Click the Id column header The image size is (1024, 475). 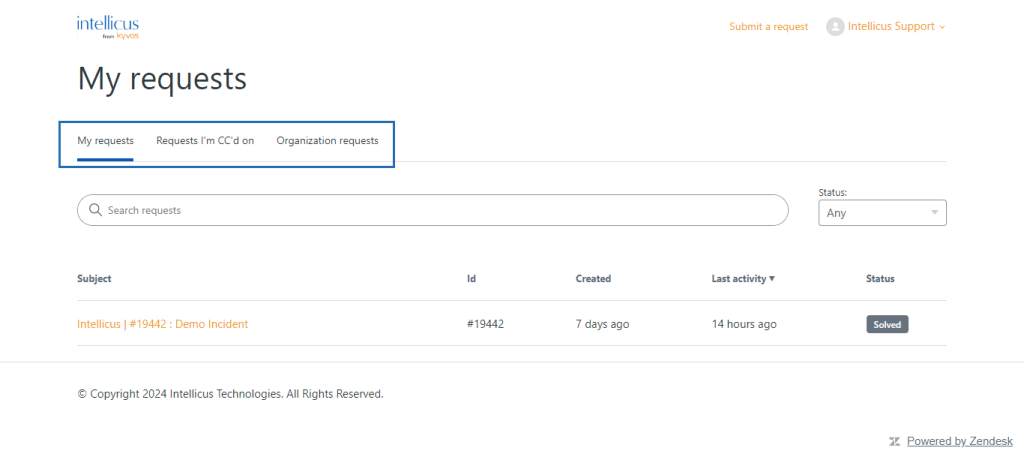(x=471, y=278)
